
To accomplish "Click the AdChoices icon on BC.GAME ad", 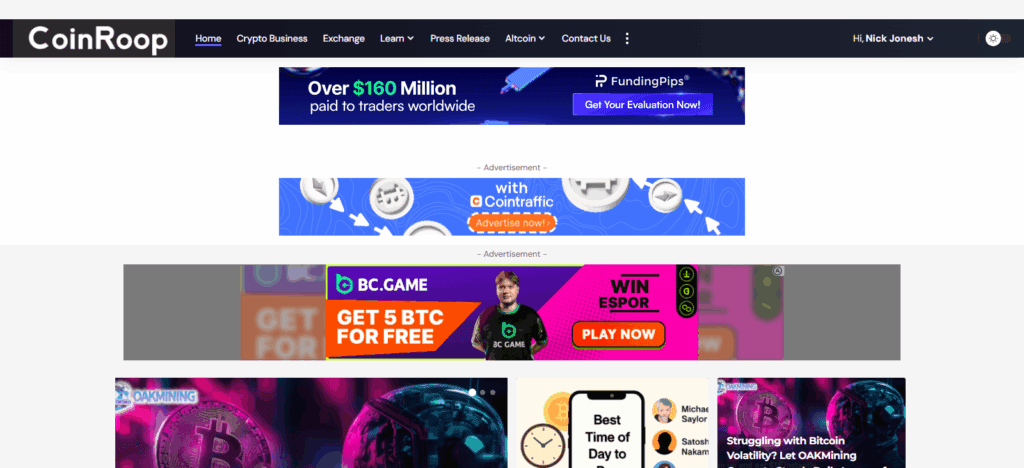I will pyautogui.click(x=778, y=271).
